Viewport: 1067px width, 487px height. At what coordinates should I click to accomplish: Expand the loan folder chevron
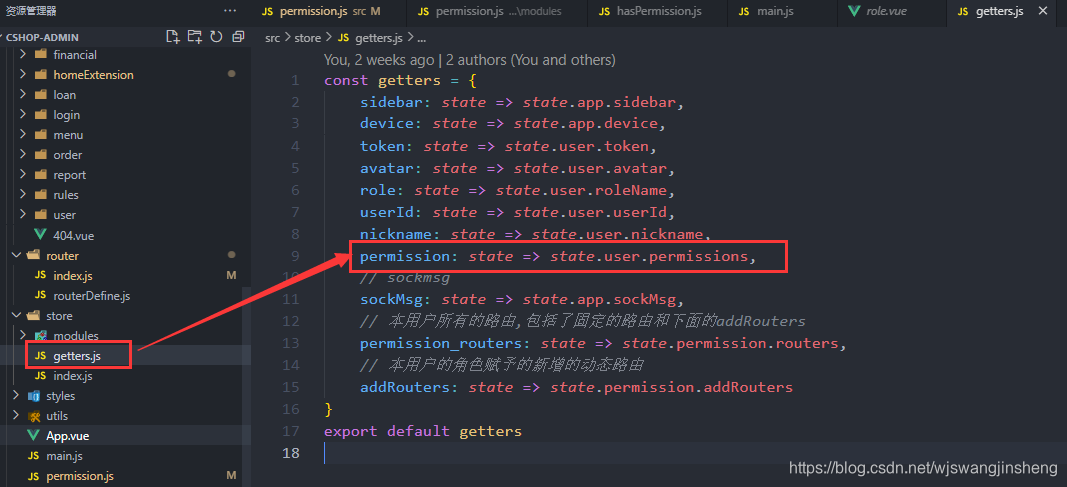point(22,95)
